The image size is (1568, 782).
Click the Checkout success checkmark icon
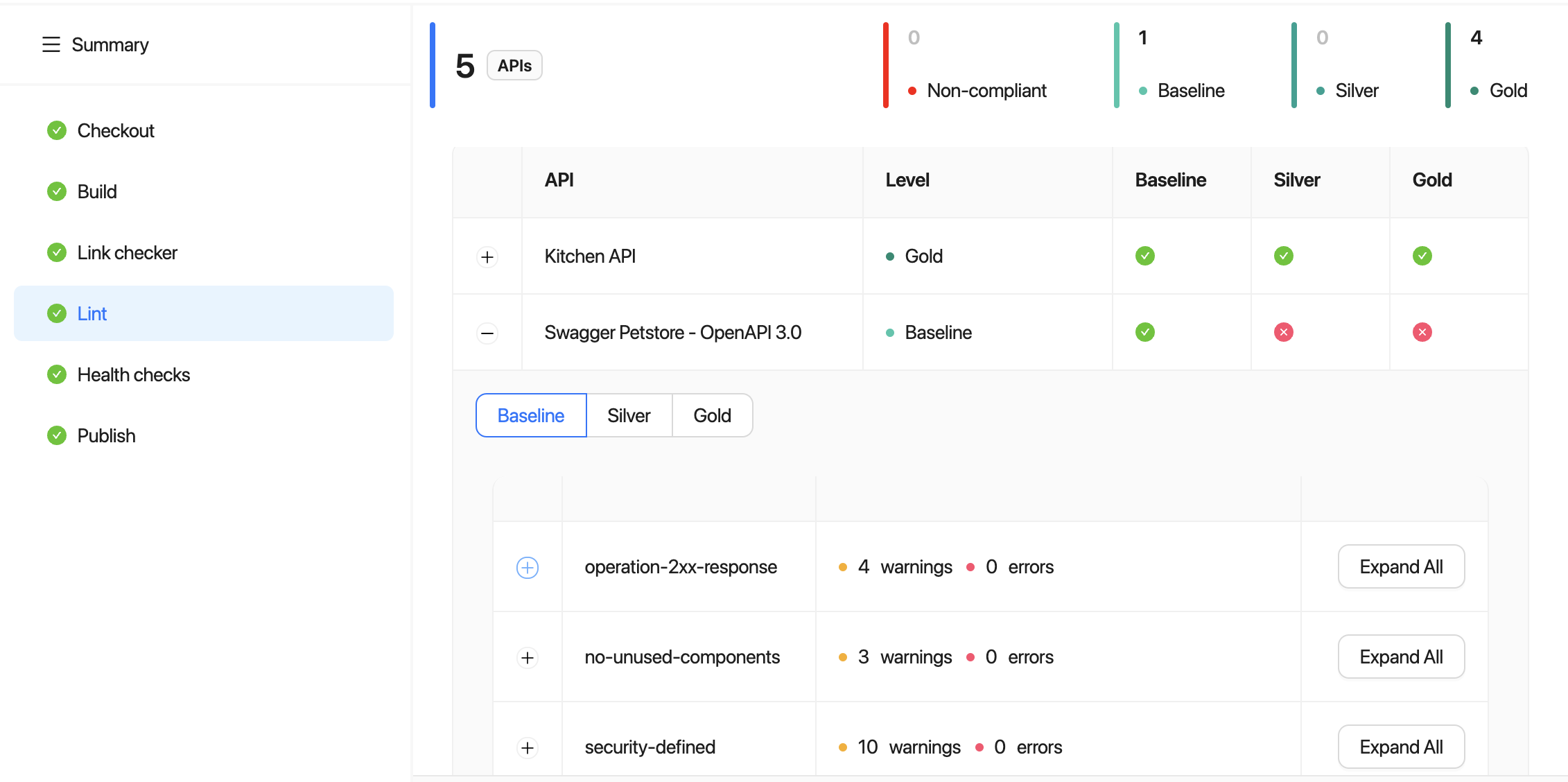[56, 130]
